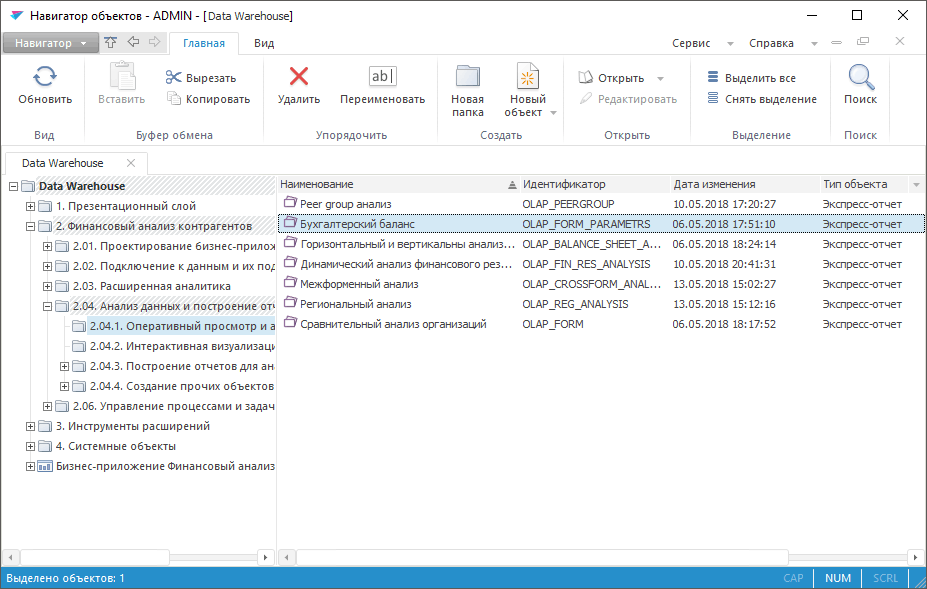Click the Удалить red cross icon
Viewport: 927px width, 589px height.
point(298,77)
